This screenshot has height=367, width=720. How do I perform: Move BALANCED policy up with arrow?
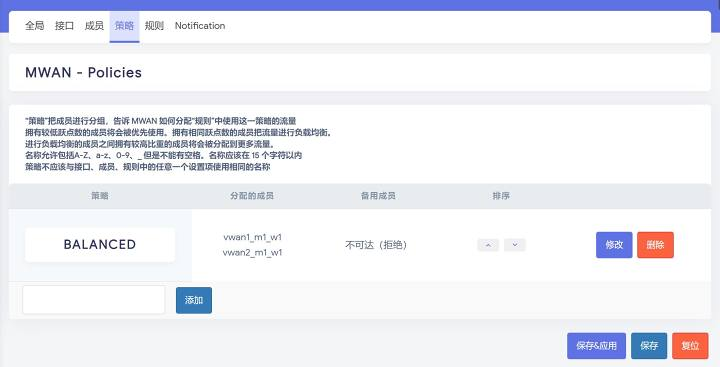coord(488,245)
